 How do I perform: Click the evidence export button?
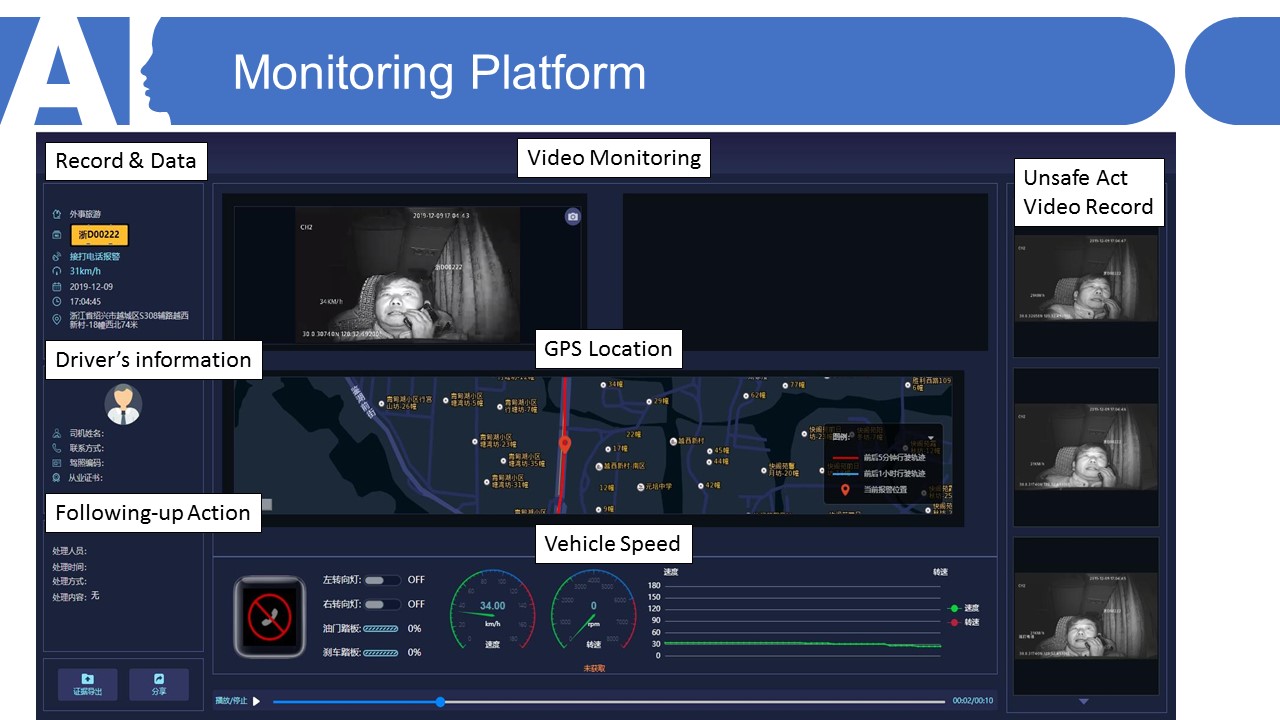point(87,685)
